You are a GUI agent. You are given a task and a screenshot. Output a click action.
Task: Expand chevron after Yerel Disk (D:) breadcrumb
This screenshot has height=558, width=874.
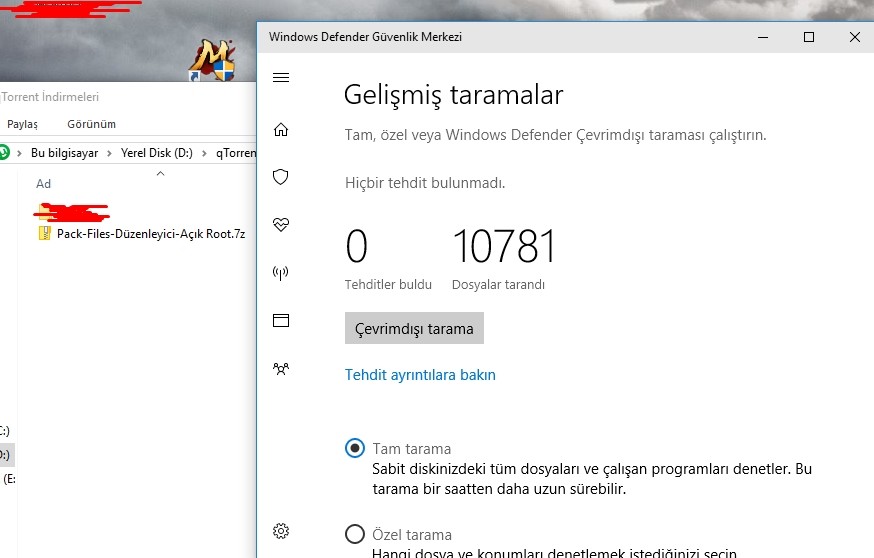tap(204, 153)
